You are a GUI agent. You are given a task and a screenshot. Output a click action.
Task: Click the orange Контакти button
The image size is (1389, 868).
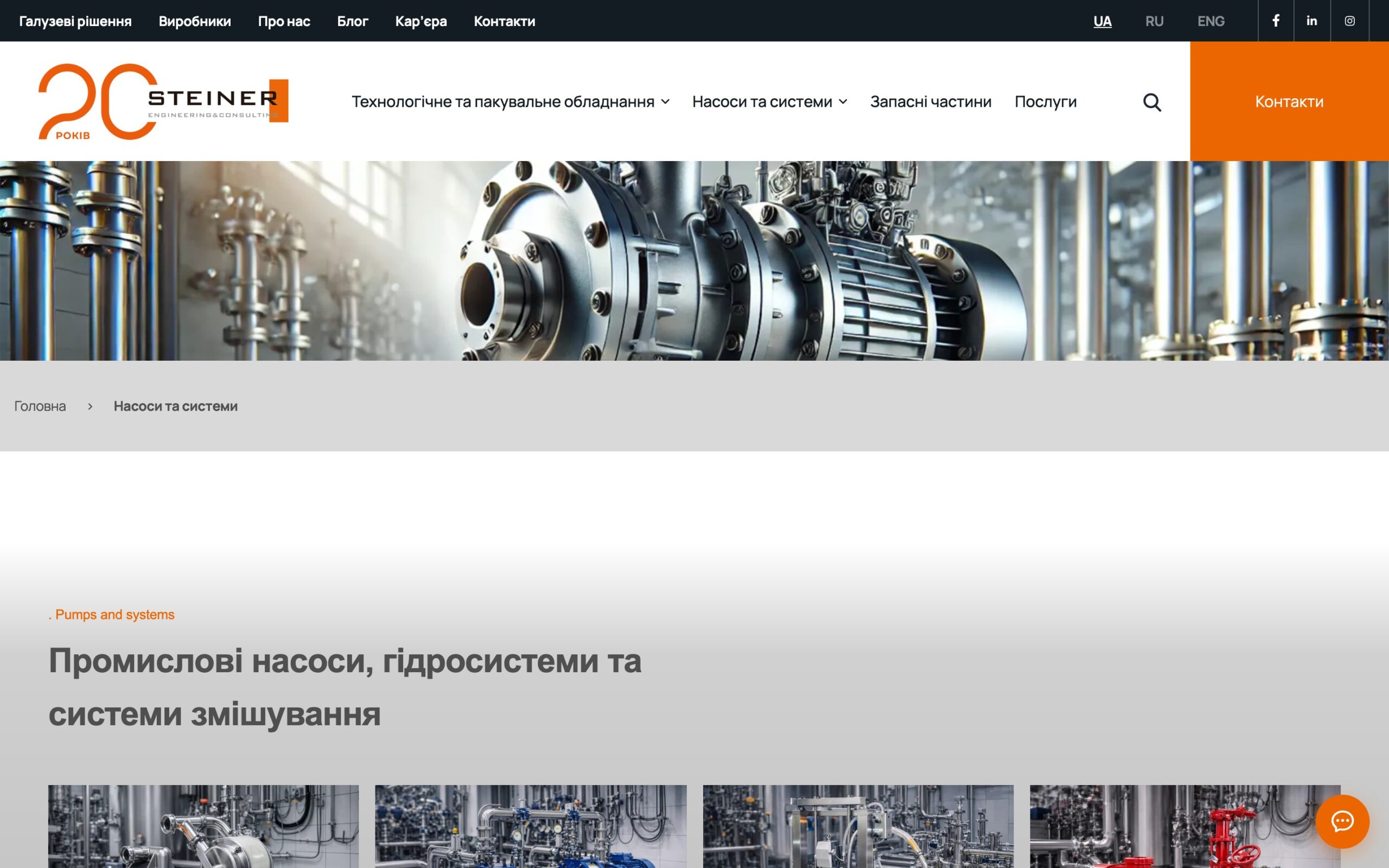(x=1289, y=101)
